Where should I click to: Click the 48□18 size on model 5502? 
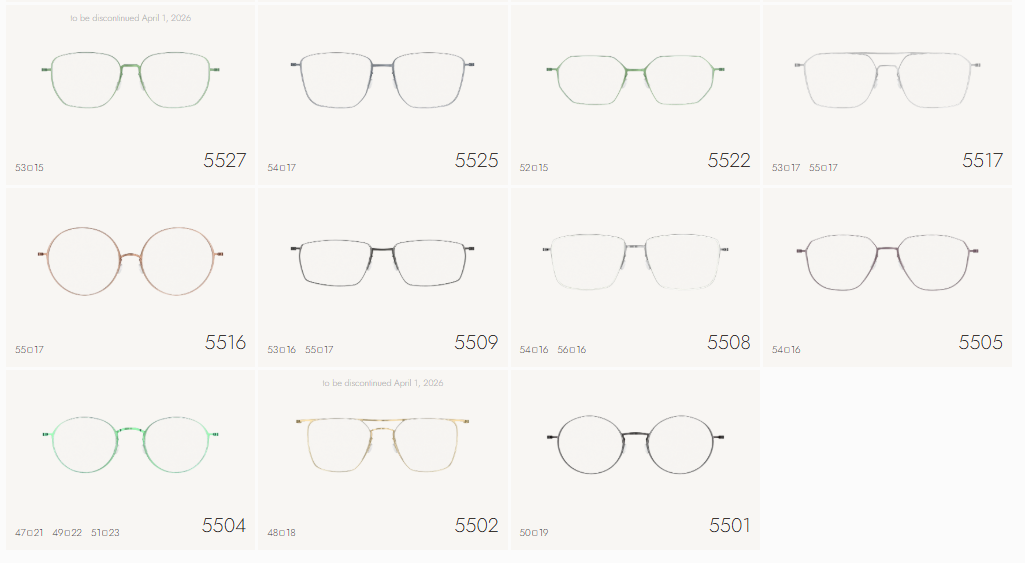tap(281, 532)
